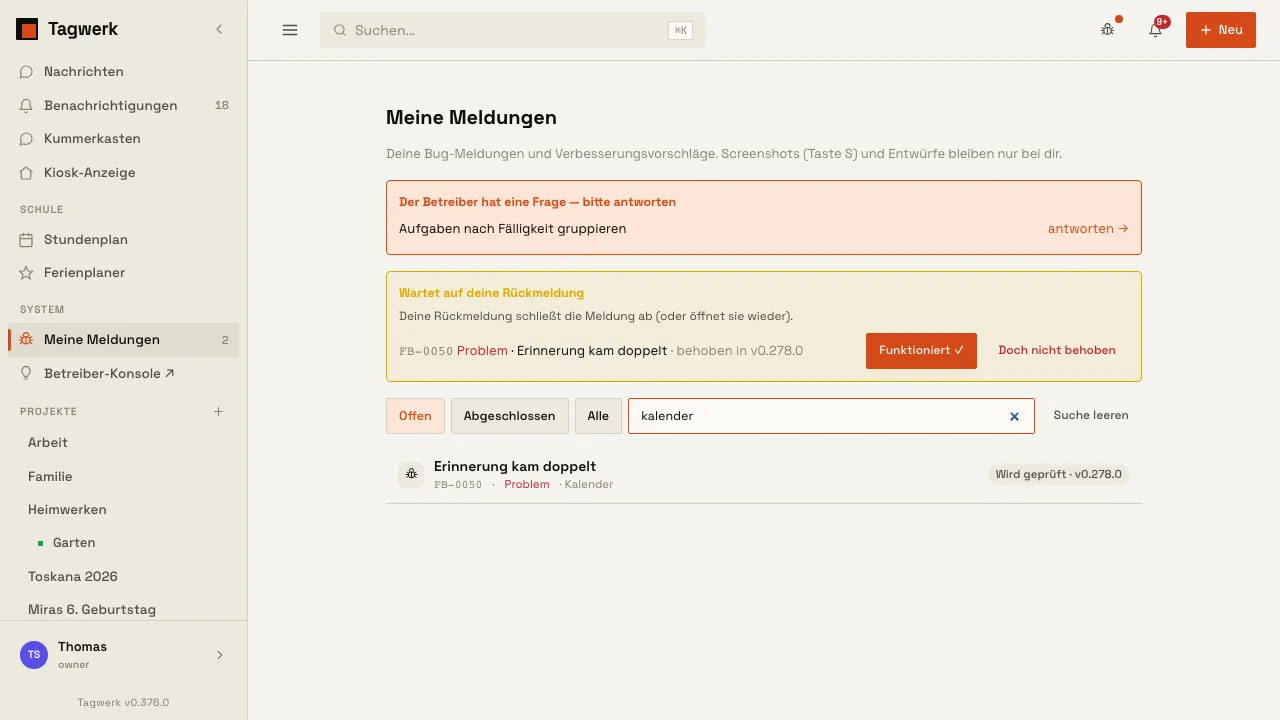Open the hamburger menu
The width and height of the screenshot is (1280, 720).
[x=290, y=30]
